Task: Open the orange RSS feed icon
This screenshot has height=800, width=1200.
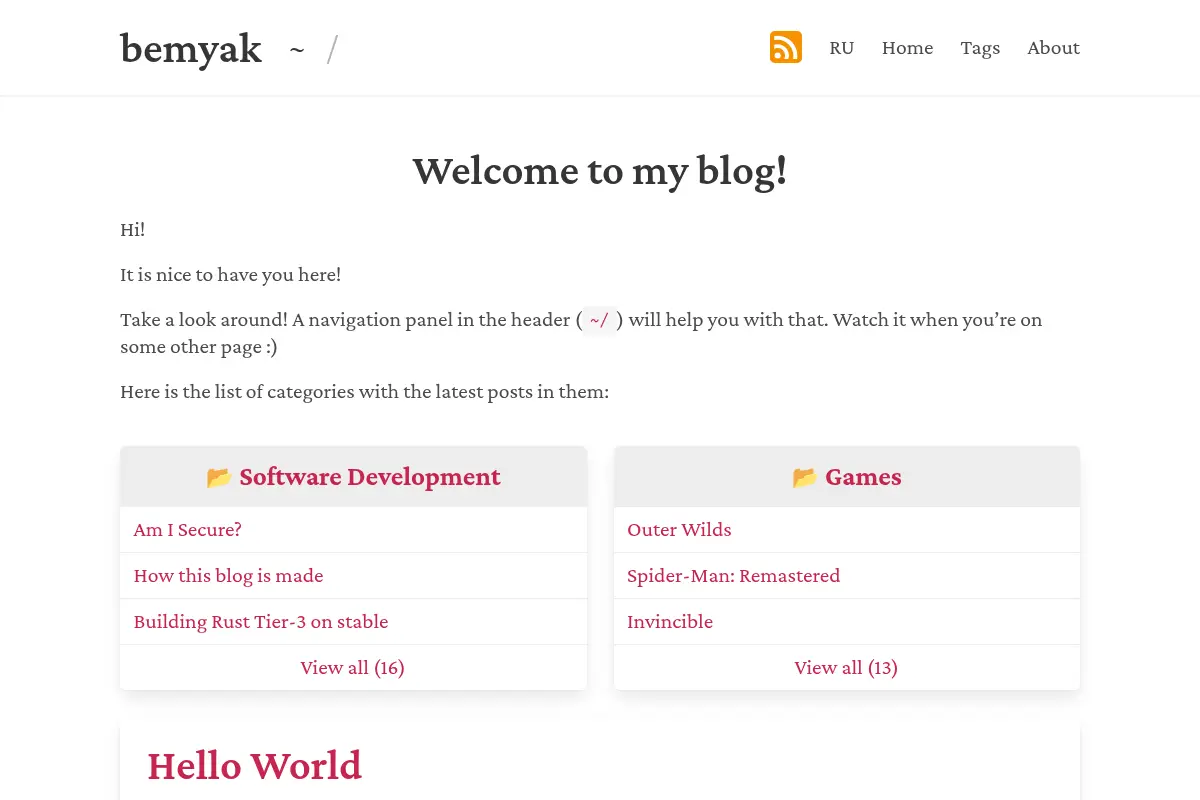Action: tap(786, 47)
